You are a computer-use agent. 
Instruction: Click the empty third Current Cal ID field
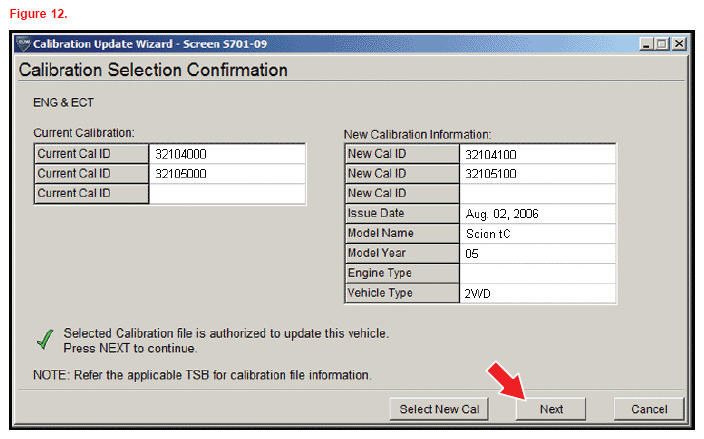(x=227, y=193)
